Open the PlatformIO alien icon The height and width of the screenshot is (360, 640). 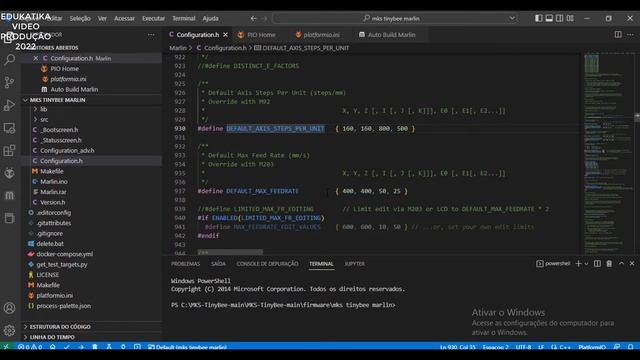[9, 173]
